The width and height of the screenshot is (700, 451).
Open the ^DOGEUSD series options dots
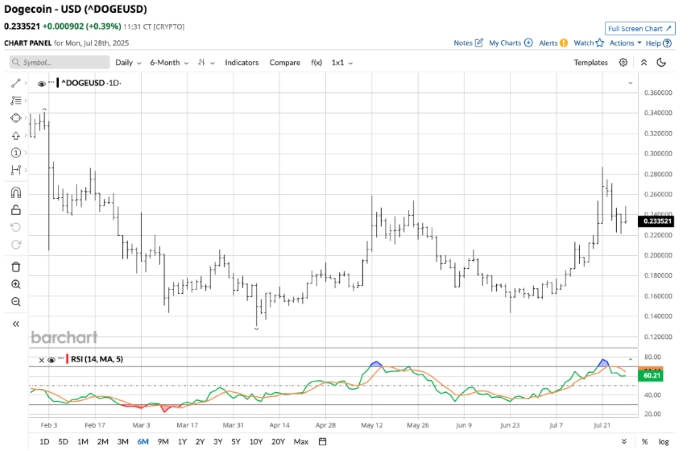tap(52, 82)
